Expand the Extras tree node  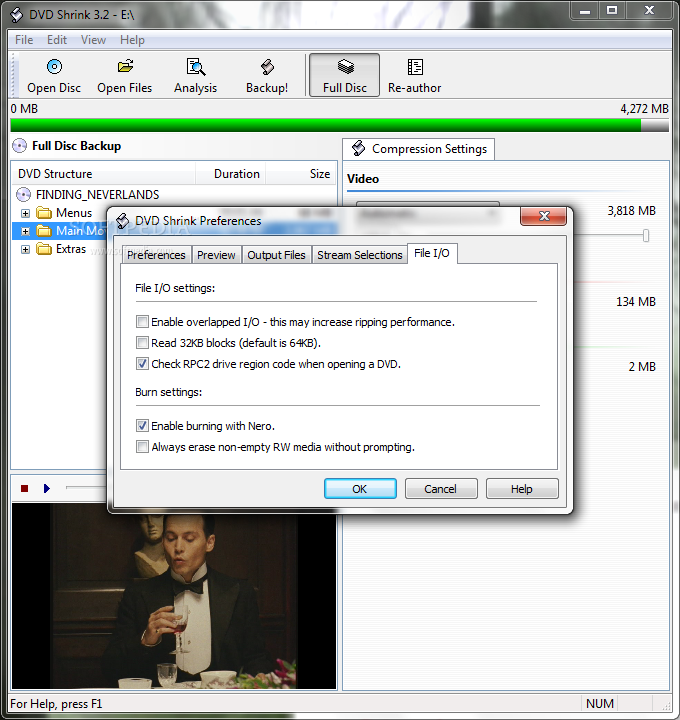25,249
